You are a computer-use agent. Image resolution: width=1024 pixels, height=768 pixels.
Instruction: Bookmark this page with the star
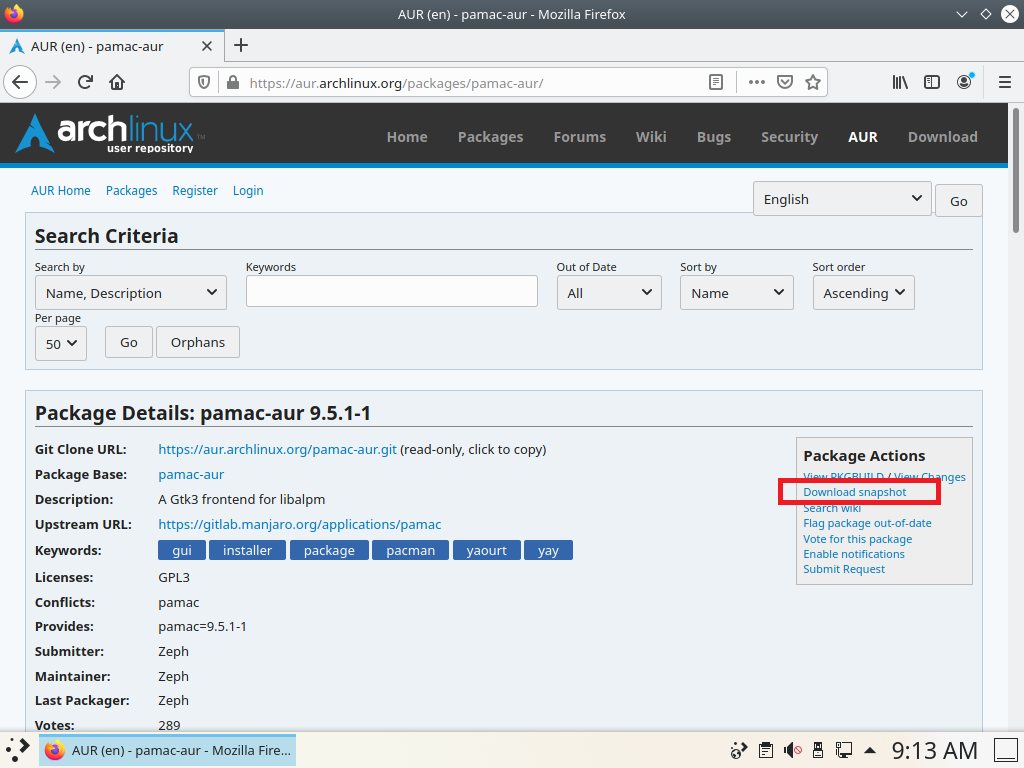812,82
